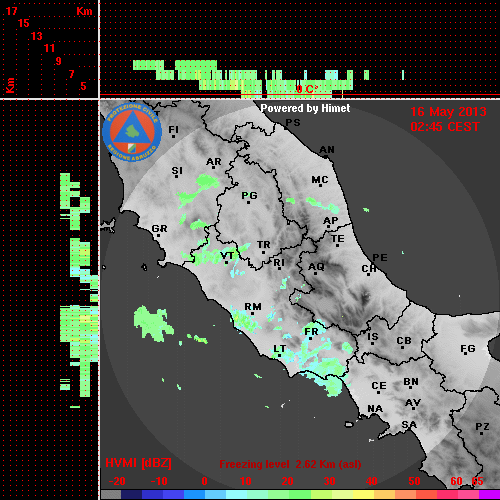Click the dark blue -20 dBZ swatch

(x=132, y=494)
